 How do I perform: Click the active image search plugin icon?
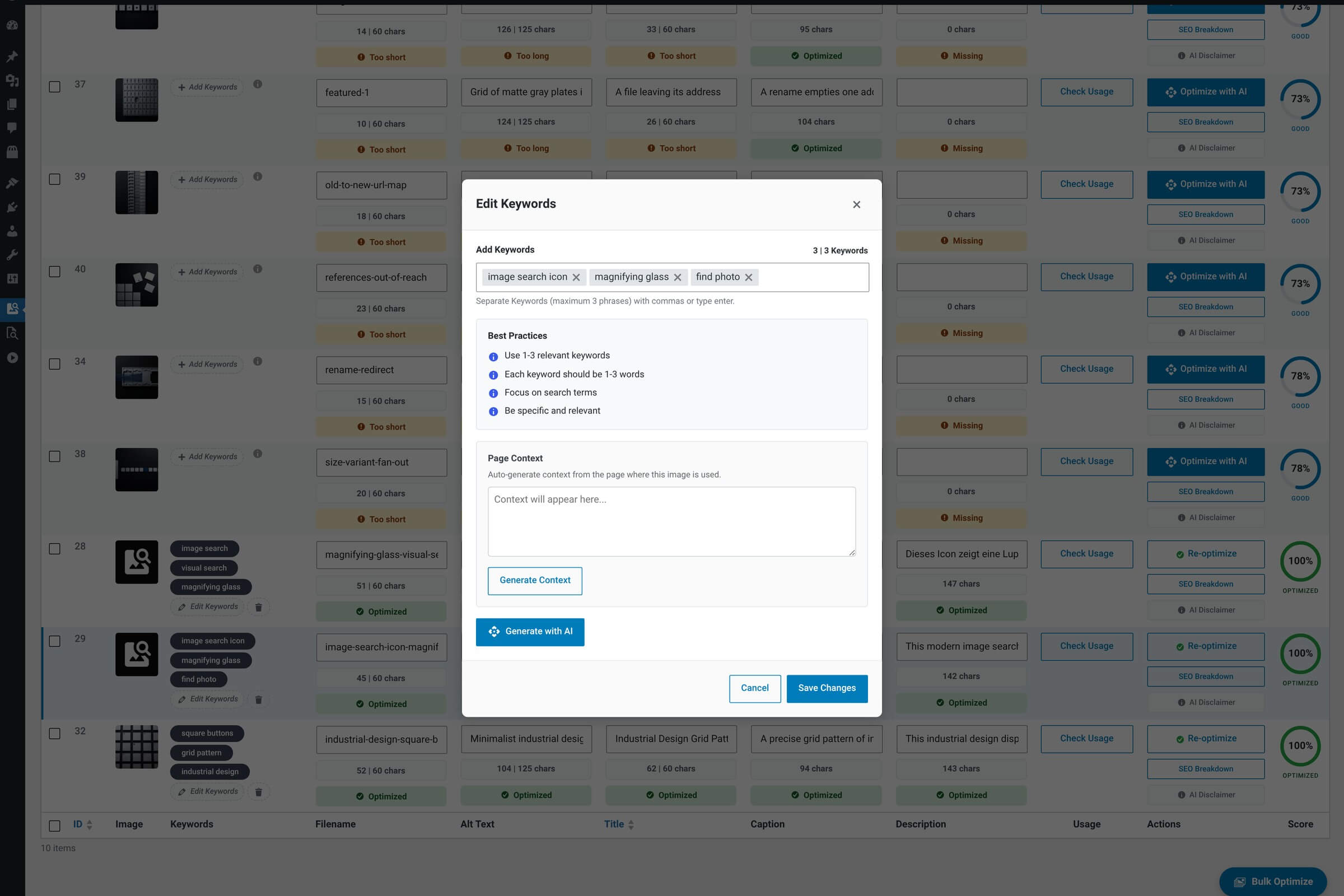point(12,309)
